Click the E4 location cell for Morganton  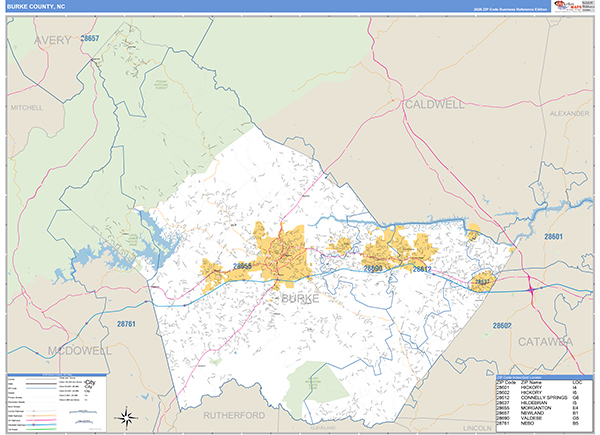575,408
